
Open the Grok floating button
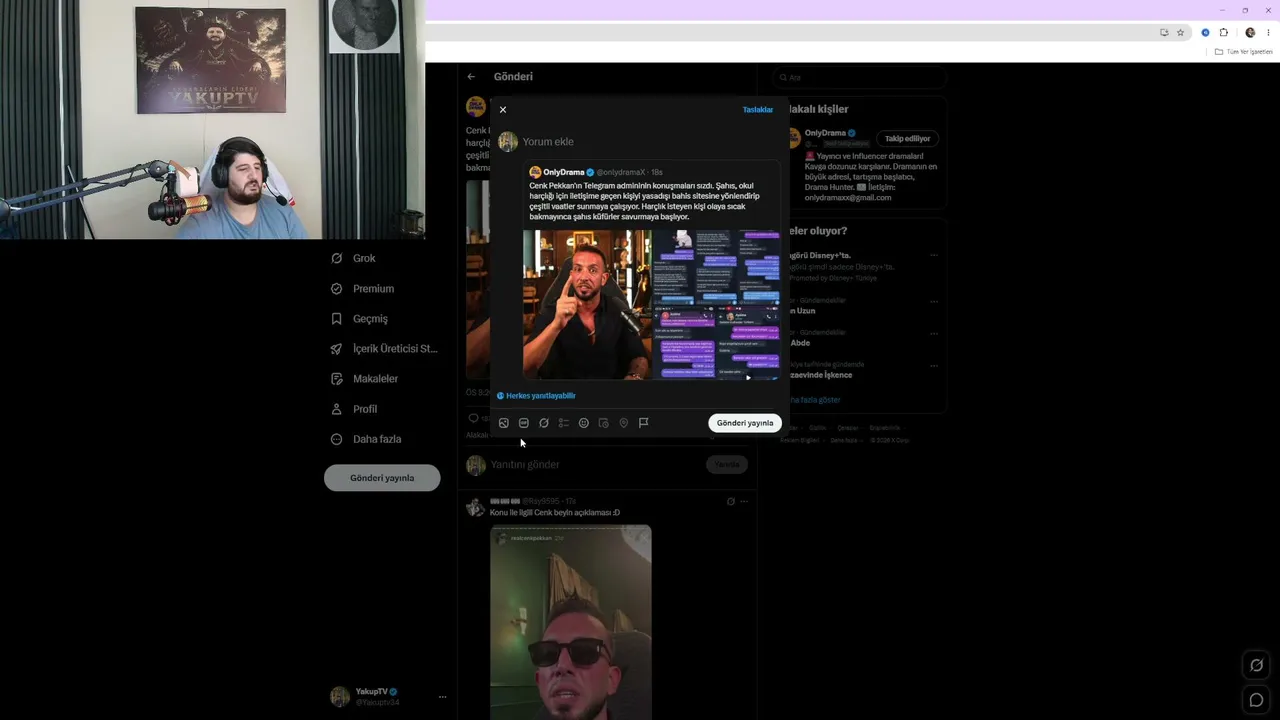point(1257,665)
